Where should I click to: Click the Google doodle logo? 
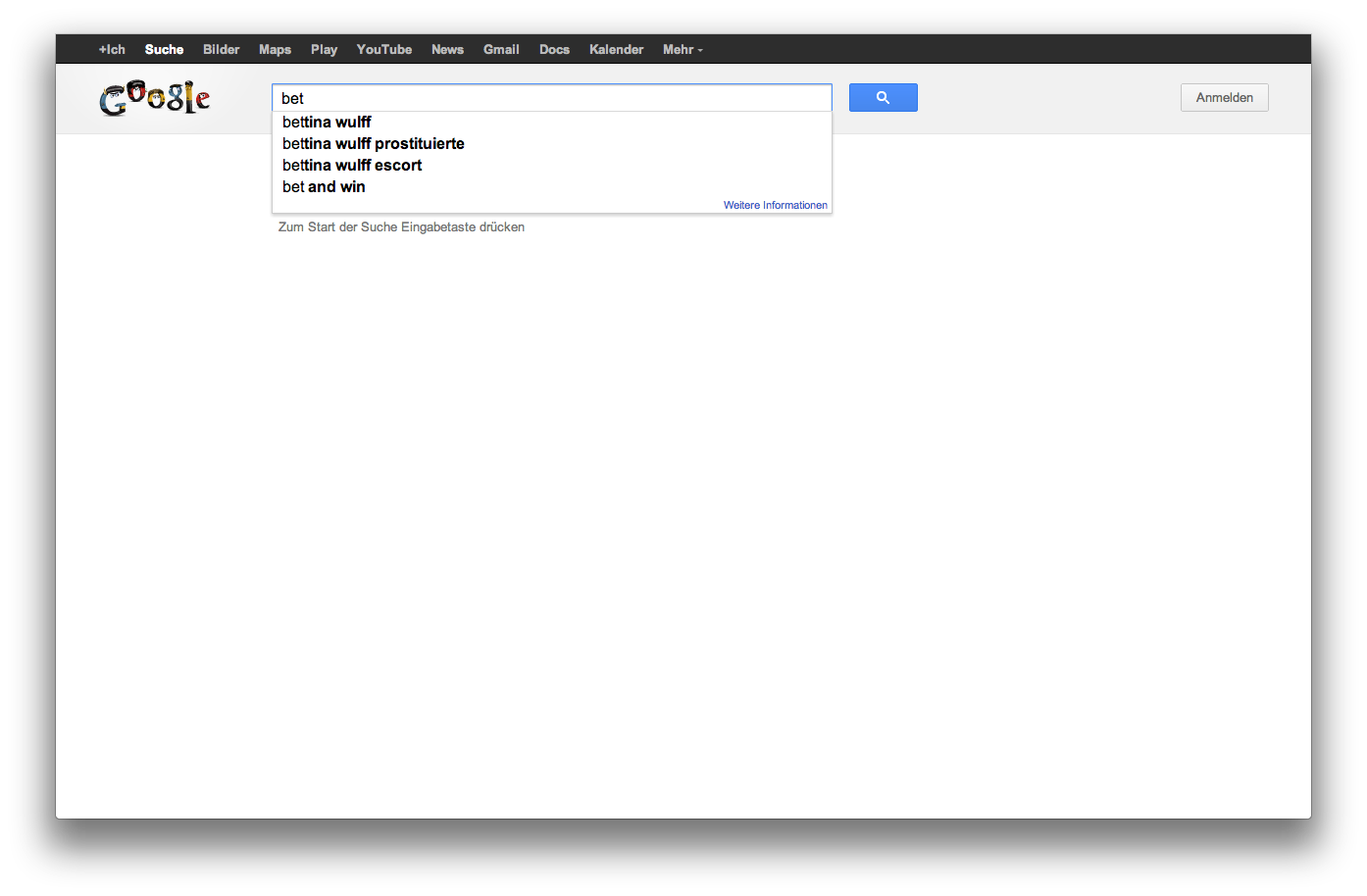155,98
